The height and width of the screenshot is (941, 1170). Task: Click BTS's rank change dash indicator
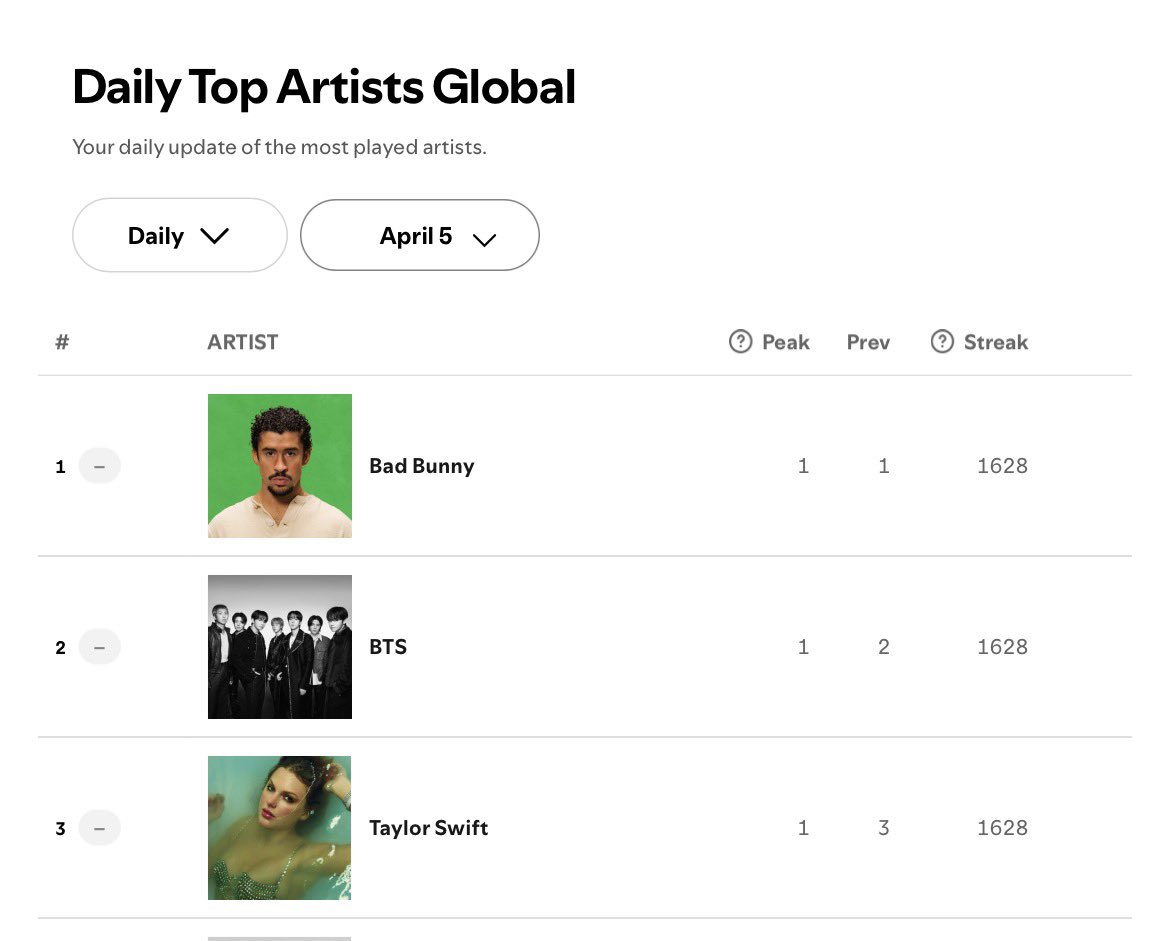[99, 647]
